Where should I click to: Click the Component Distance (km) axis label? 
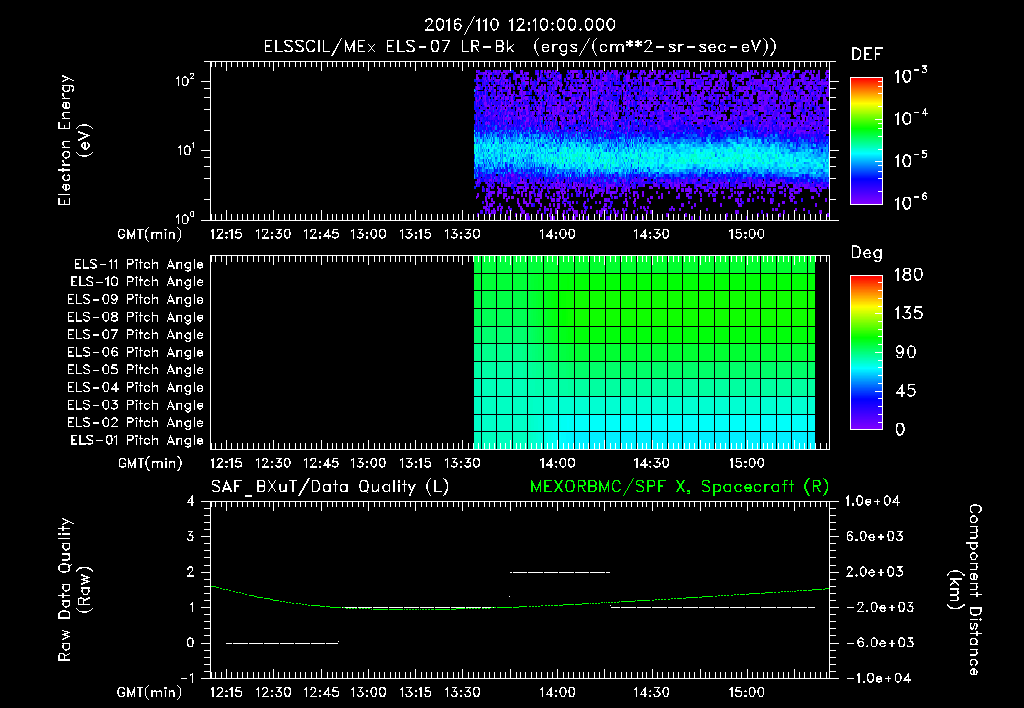[x=965, y=590]
